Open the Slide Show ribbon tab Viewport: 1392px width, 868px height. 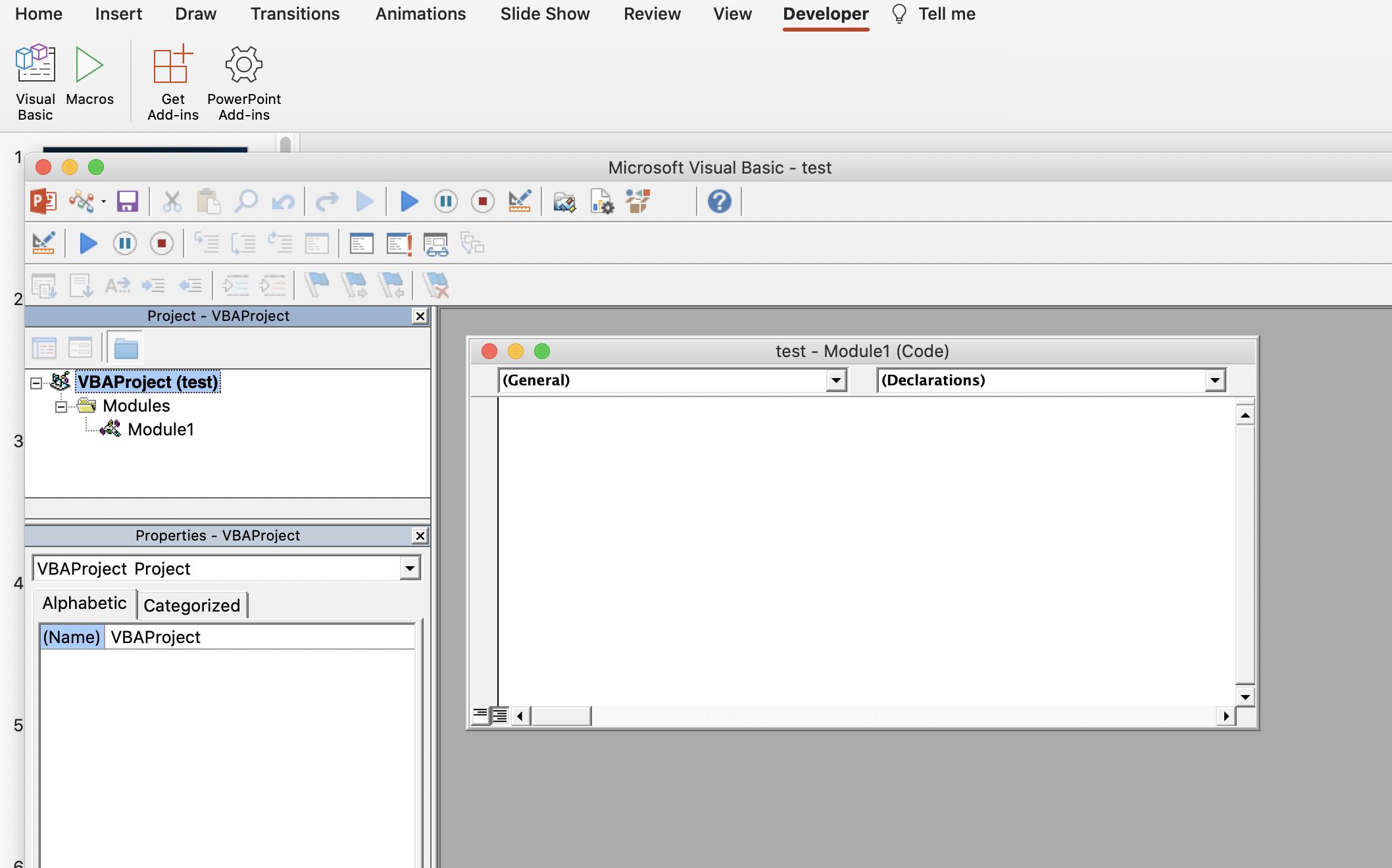tap(545, 14)
